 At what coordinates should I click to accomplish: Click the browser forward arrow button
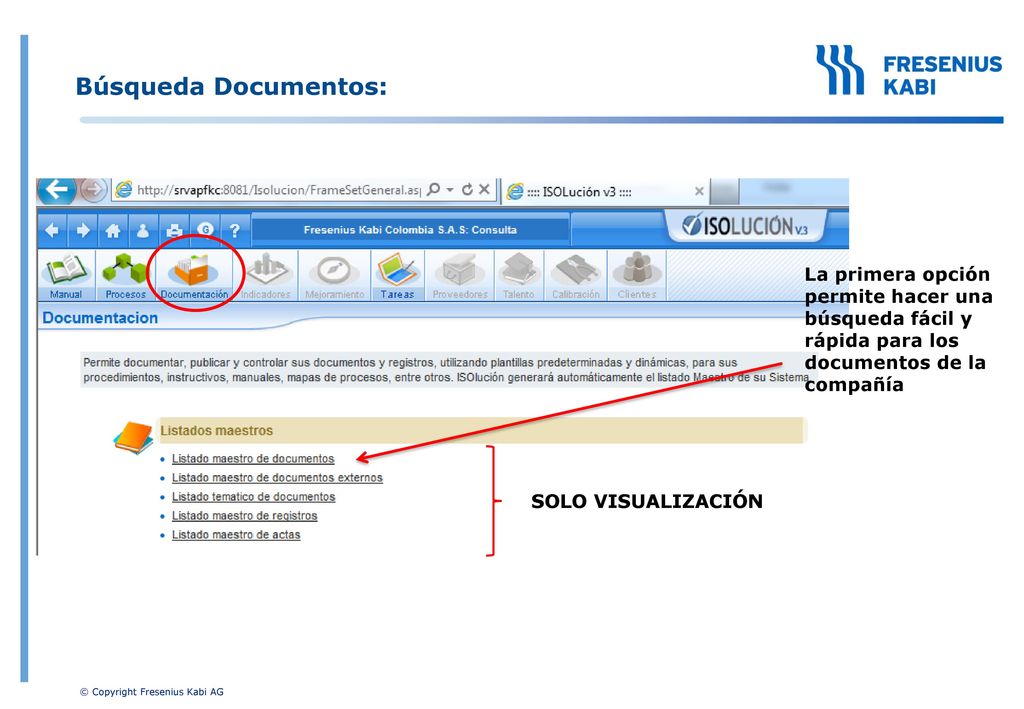(93, 190)
